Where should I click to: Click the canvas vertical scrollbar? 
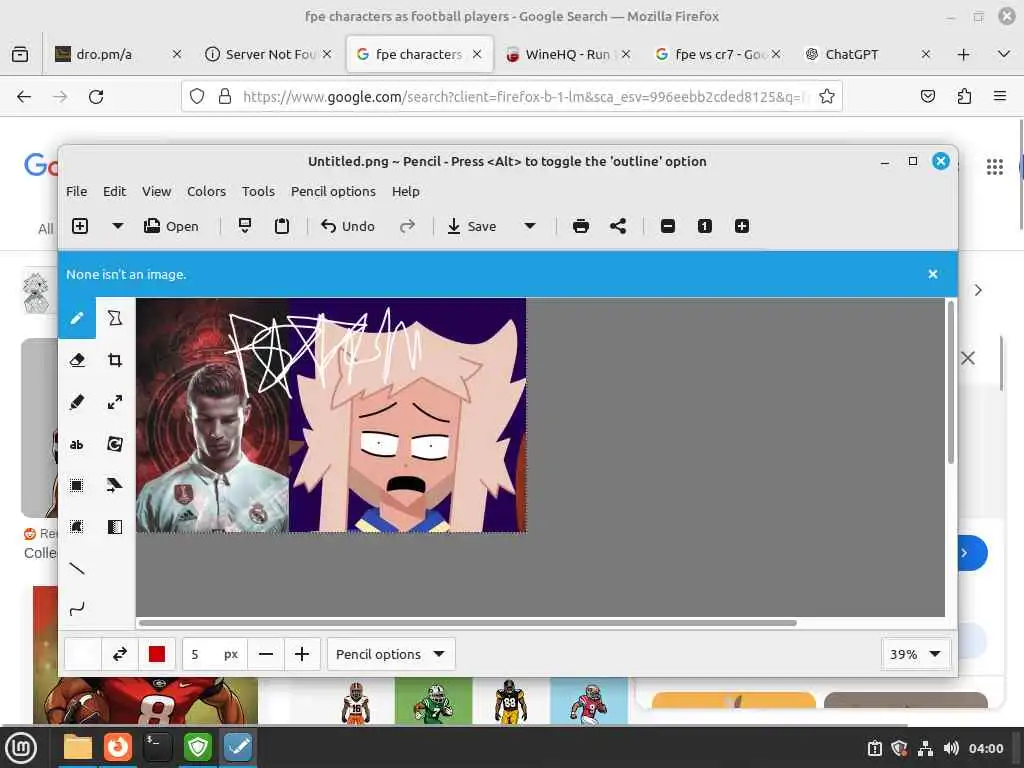tap(951, 383)
